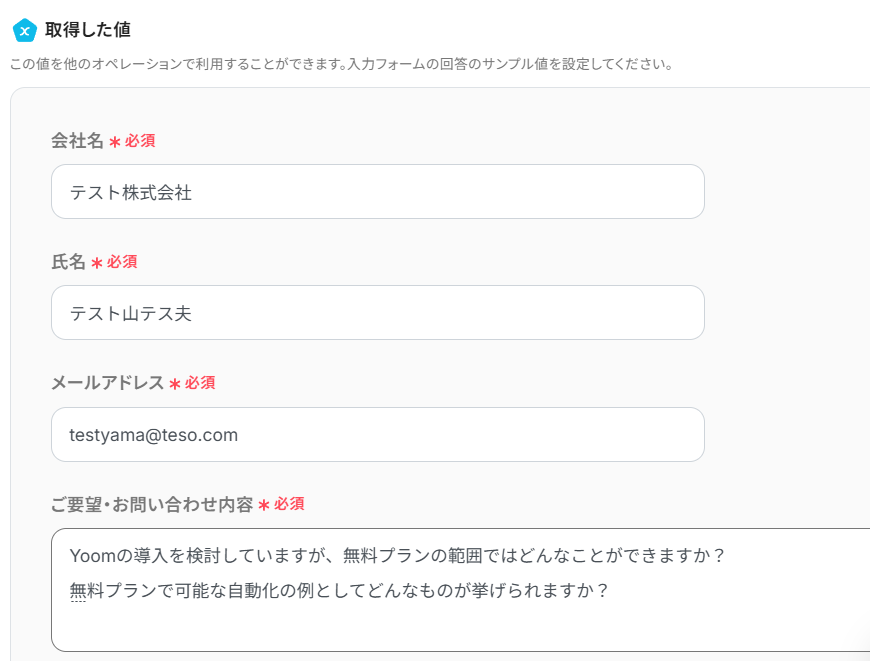
Task: Focus the メールアドレス input field
Action: click(x=377, y=435)
